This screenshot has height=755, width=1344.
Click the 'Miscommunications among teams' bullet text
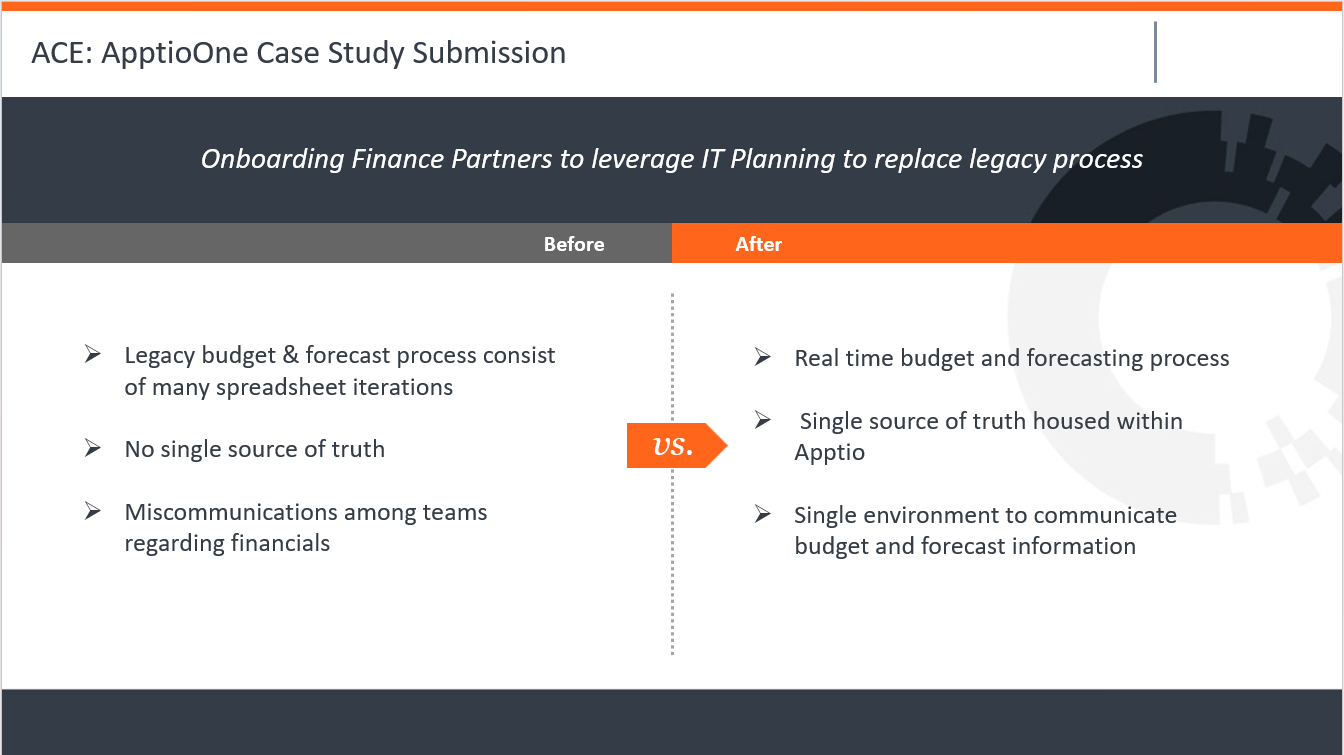pyautogui.click(x=306, y=528)
